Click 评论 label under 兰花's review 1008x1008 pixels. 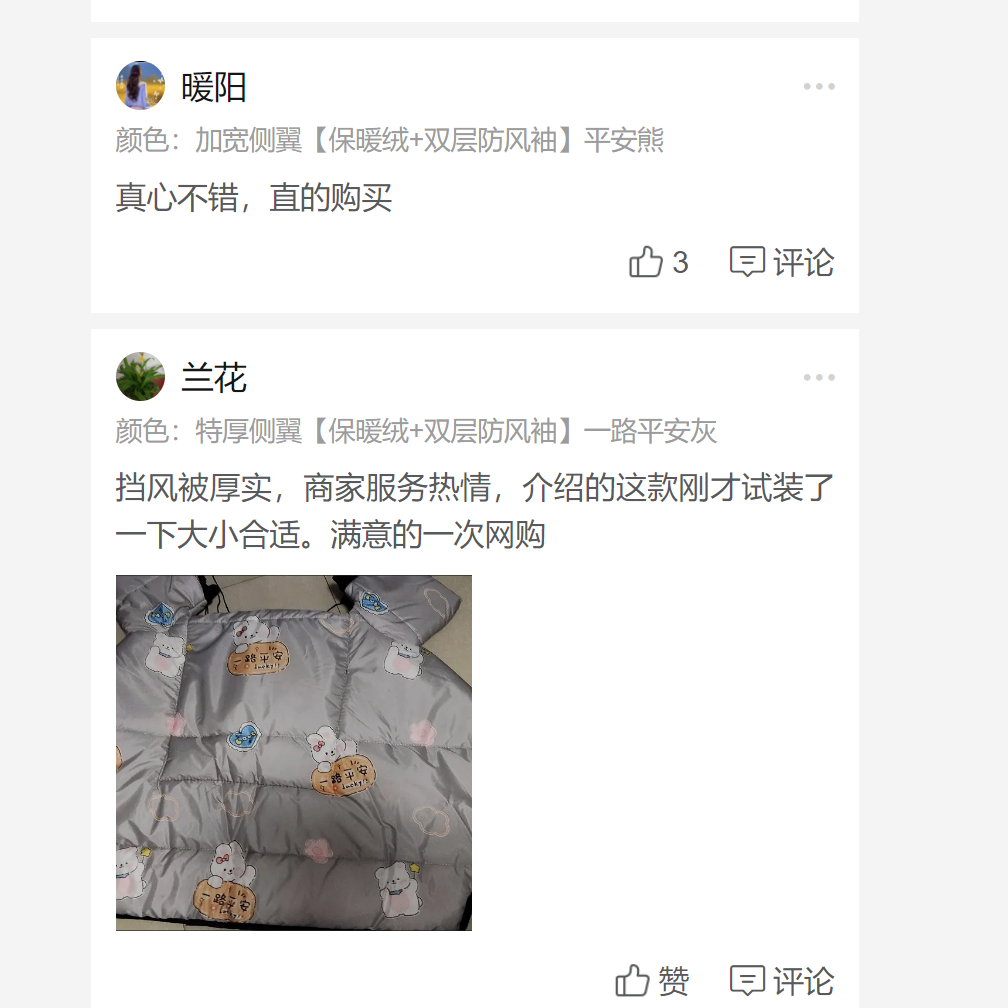tap(804, 981)
